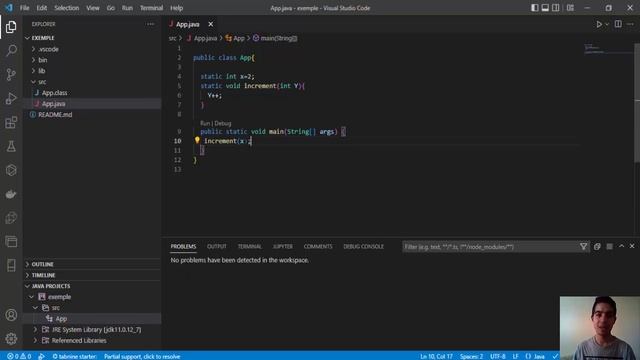Image resolution: width=640 pixels, height=360 pixels.
Task: Toggle the bottom panel layout icon
Action: click(x=545, y=8)
